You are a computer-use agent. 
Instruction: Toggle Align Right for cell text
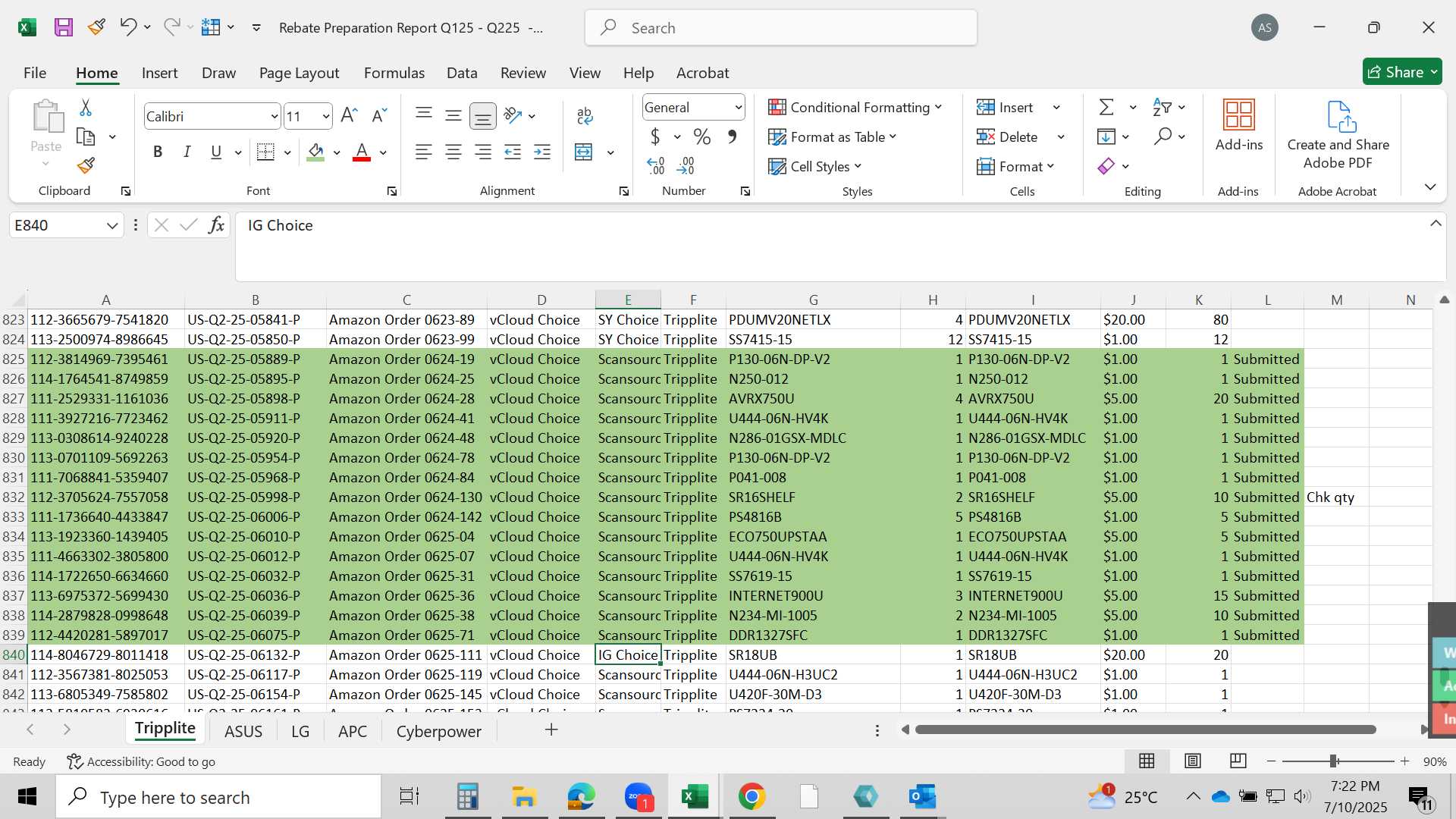click(483, 152)
